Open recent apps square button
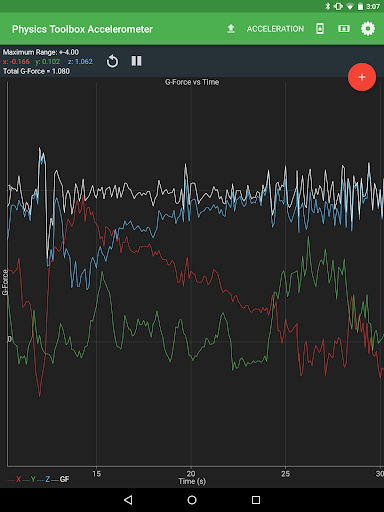384x512 pixels. point(256,500)
